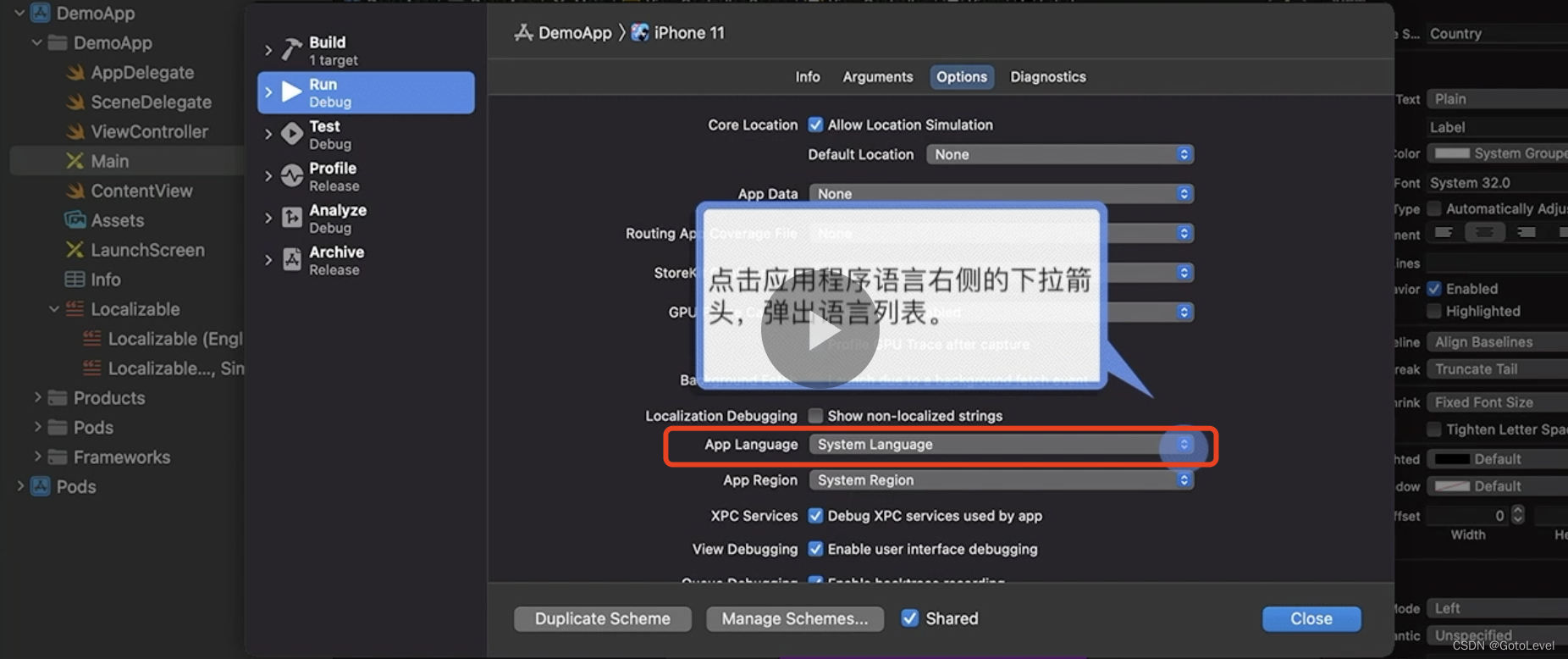Expand the Build scheme section
1568x659 pixels.
[268, 51]
